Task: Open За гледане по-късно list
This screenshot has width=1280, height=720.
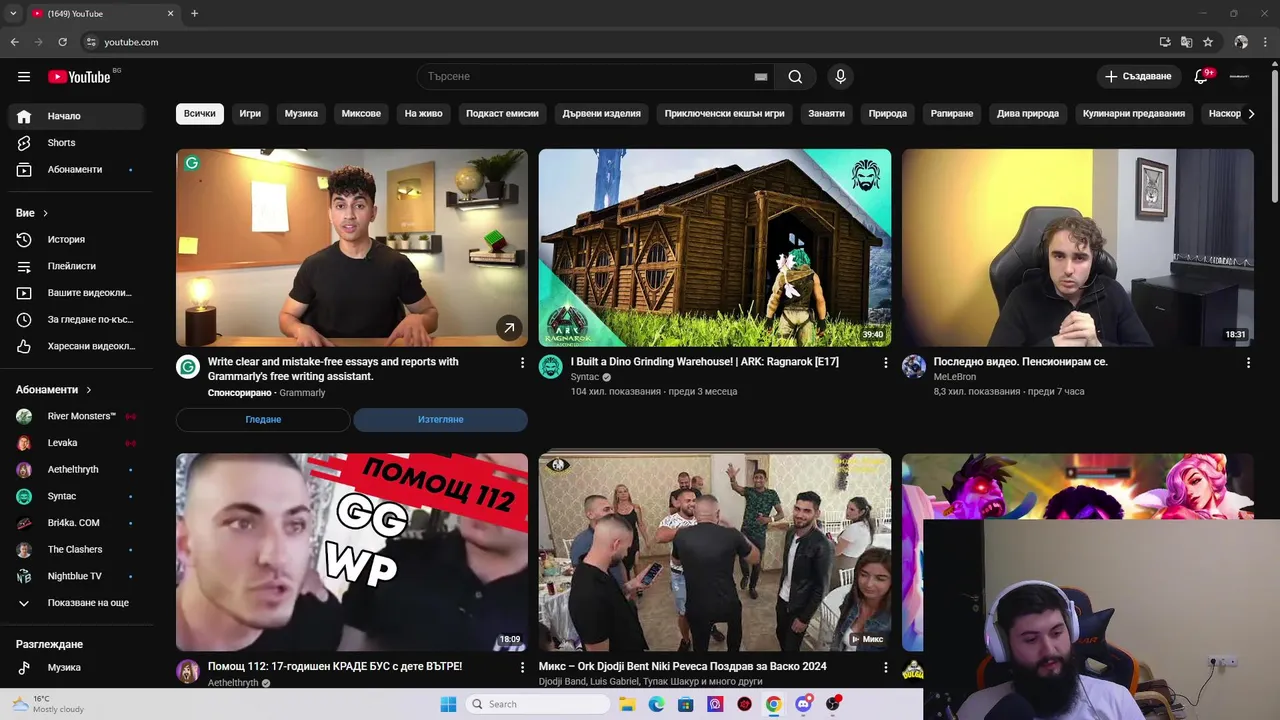Action: pos(76,319)
